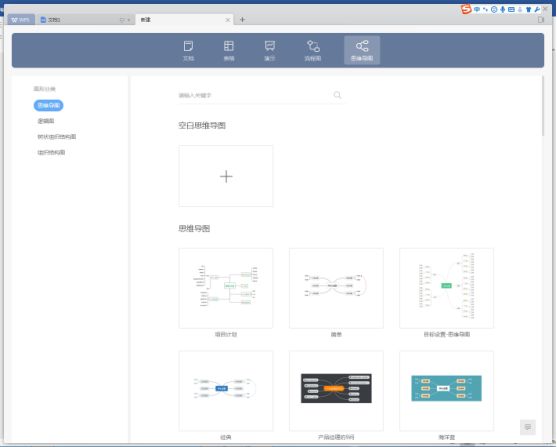The image size is (557, 447).
Task: Click the vertical scrollbar of template list
Action: pos(543,106)
